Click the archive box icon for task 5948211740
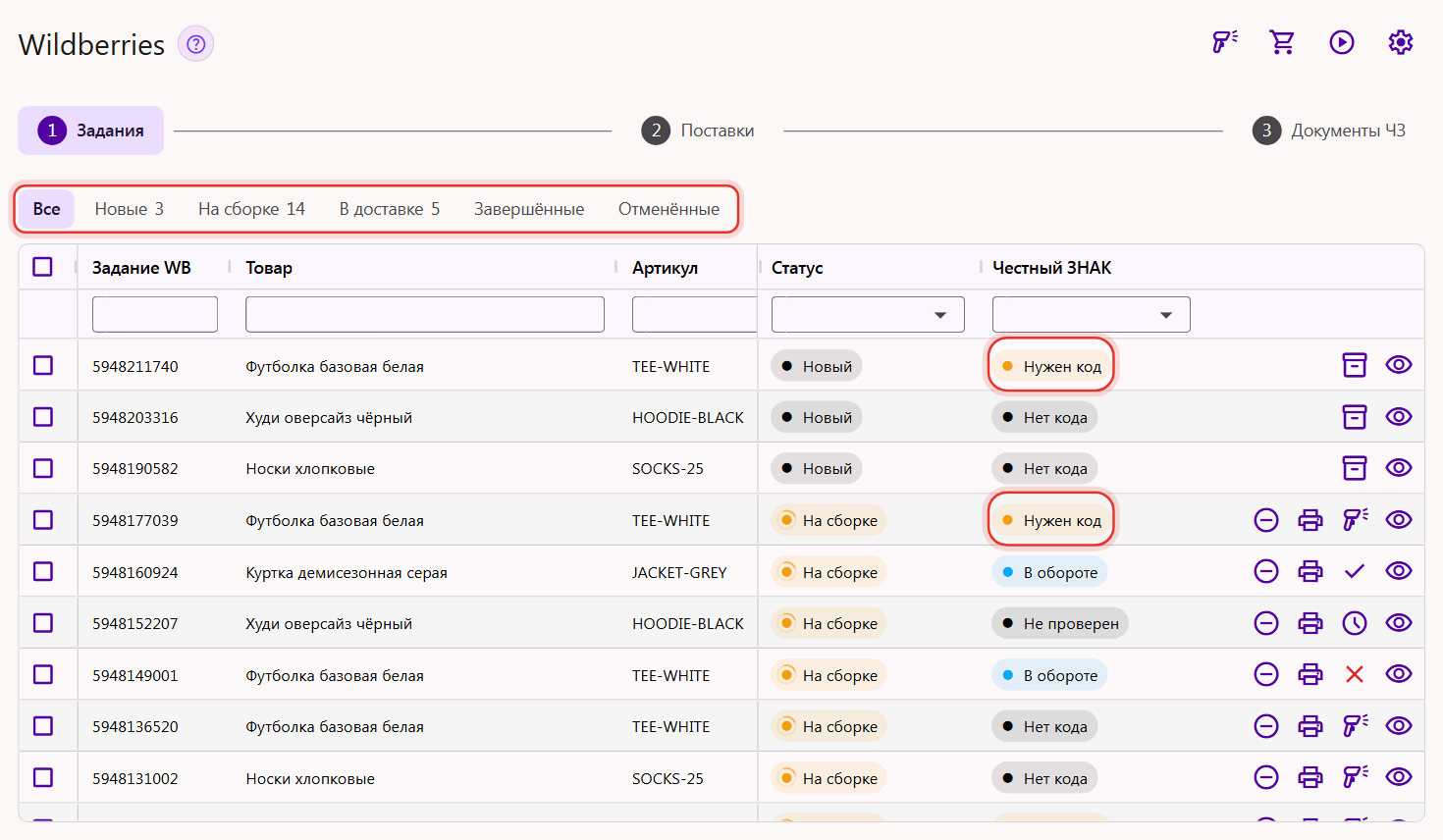Image resolution: width=1443 pixels, height=840 pixels. pyautogui.click(x=1355, y=365)
